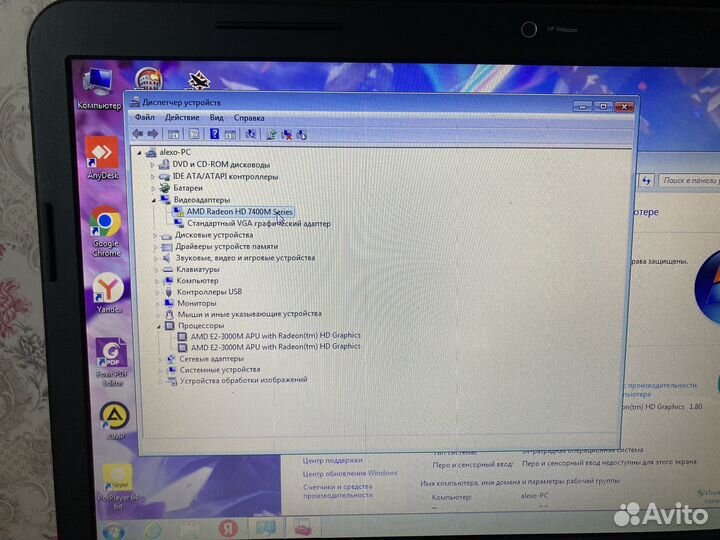Expand the Батареи category
720x540 pixels.
tap(153, 188)
